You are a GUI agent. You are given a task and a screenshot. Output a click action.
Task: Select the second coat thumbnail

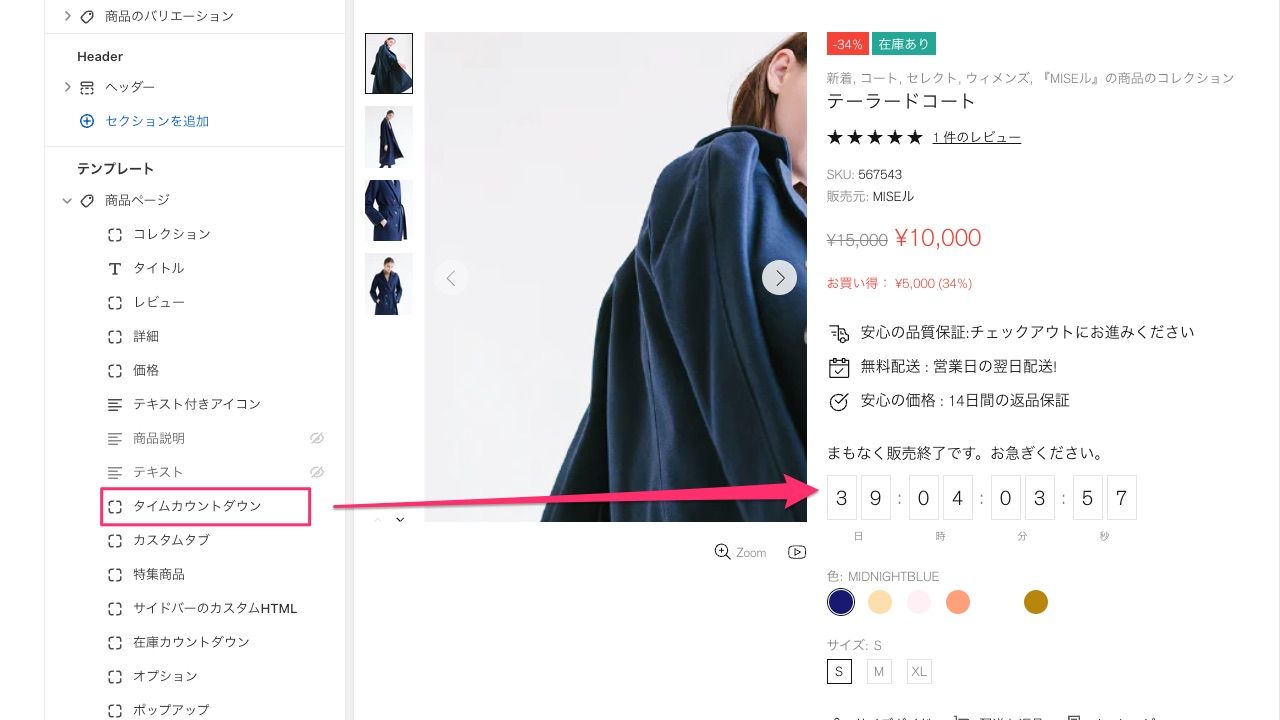pyautogui.click(x=389, y=137)
